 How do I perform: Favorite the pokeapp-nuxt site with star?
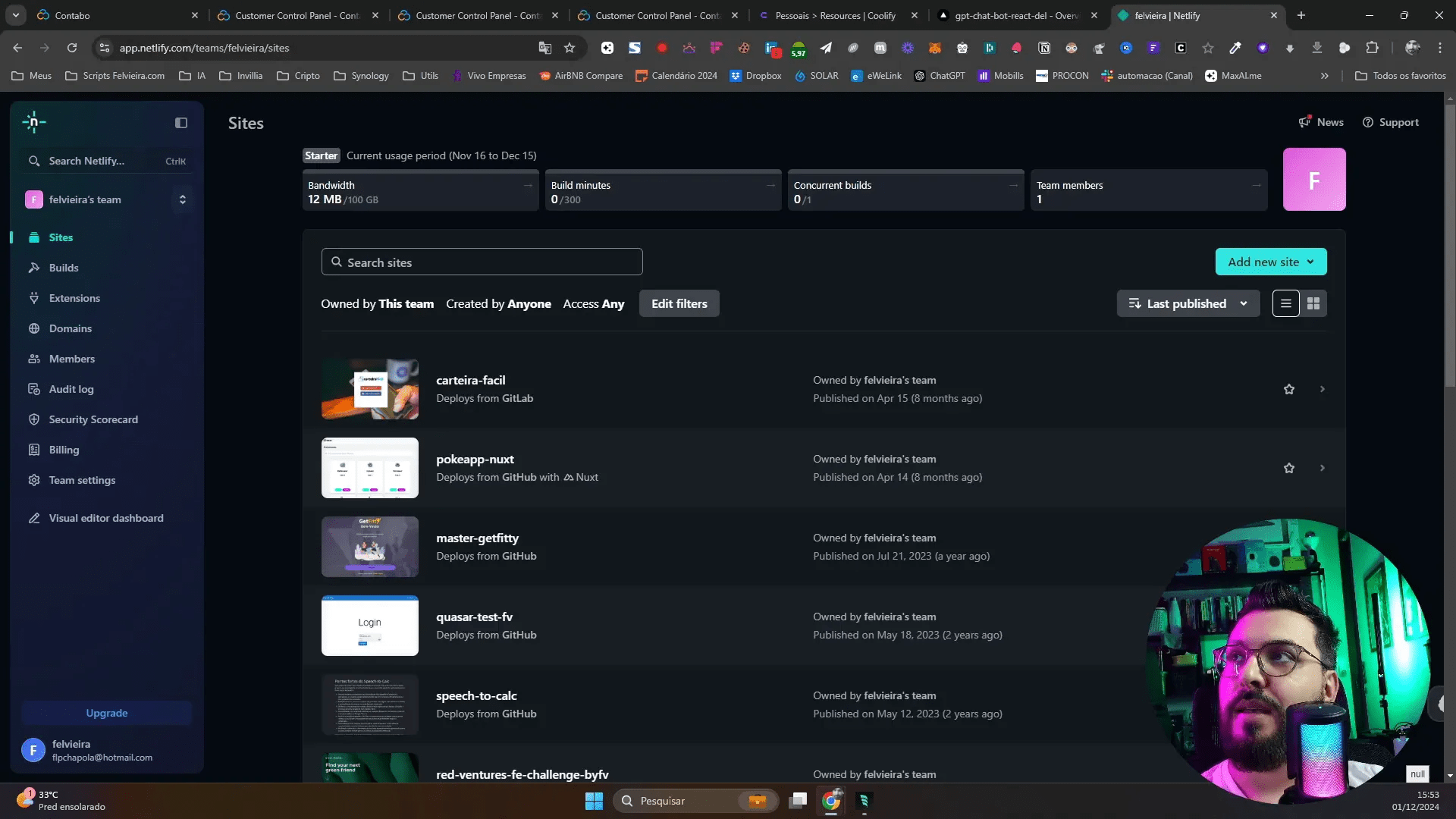point(1289,468)
